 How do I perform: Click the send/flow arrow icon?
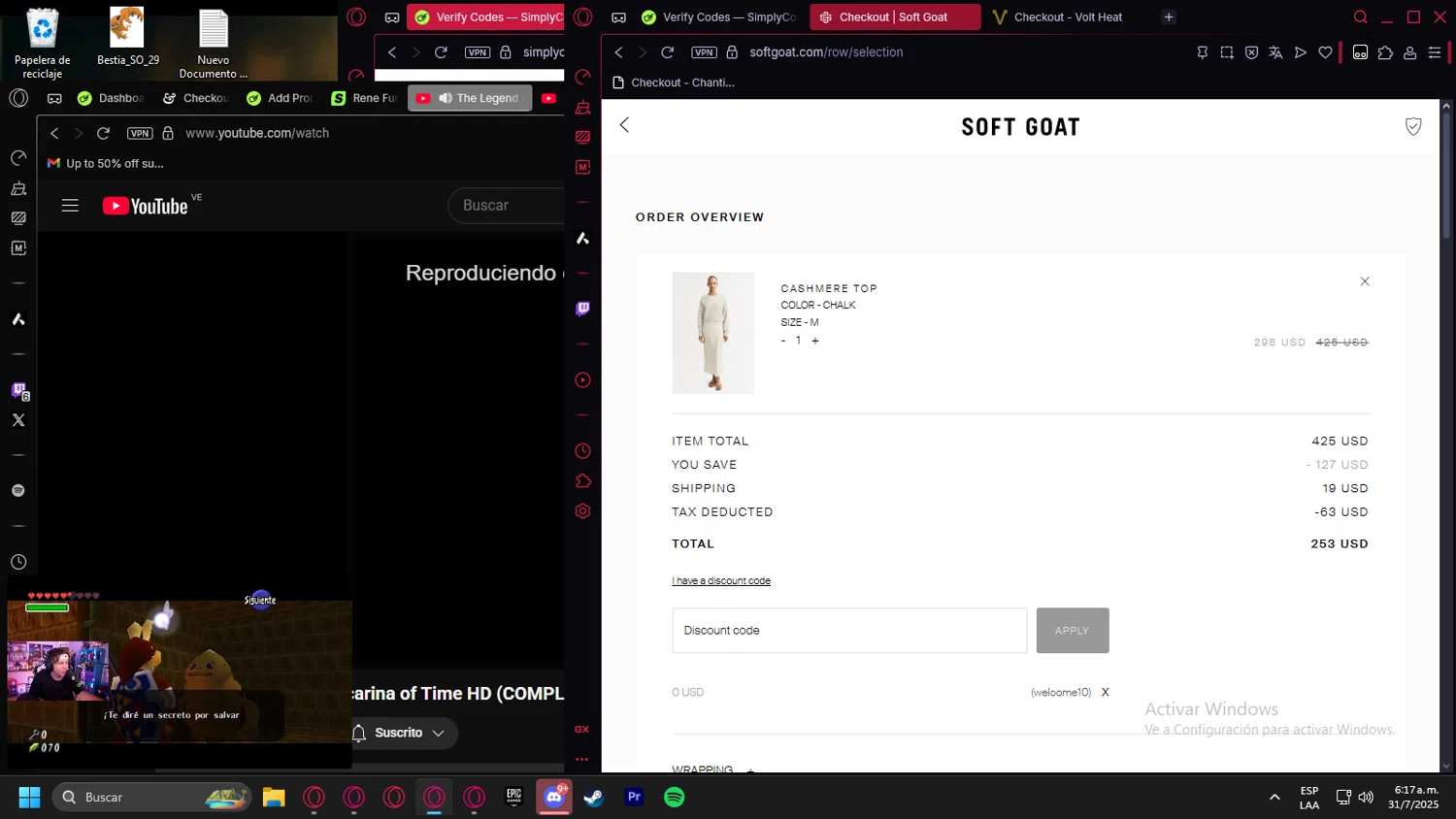(x=1301, y=52)
